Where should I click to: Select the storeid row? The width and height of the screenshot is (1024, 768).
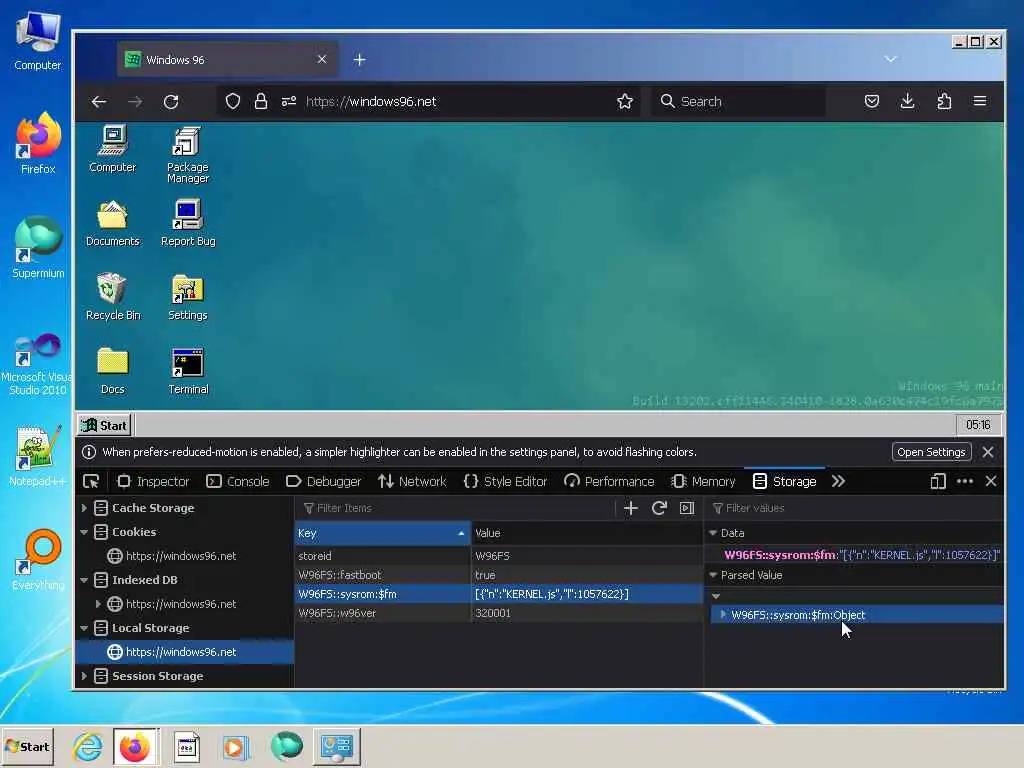499,556
